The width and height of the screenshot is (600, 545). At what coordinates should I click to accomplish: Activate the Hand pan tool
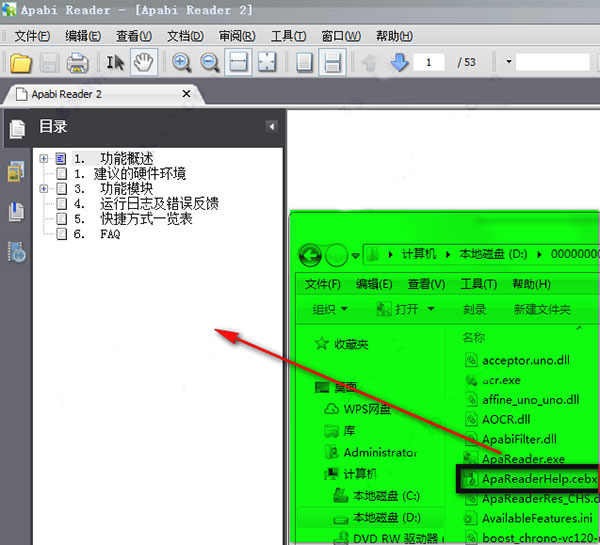click(x=144, y=62)
